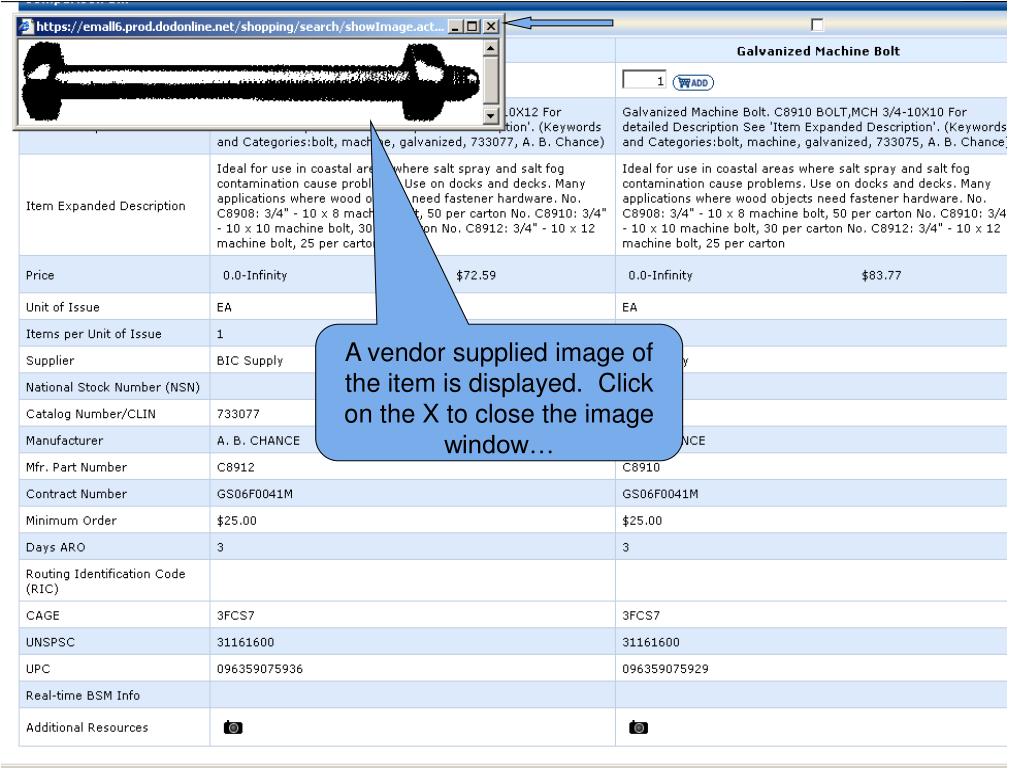
Task: Click the National Stock Number (NSN) label
Action: (113, 387)
